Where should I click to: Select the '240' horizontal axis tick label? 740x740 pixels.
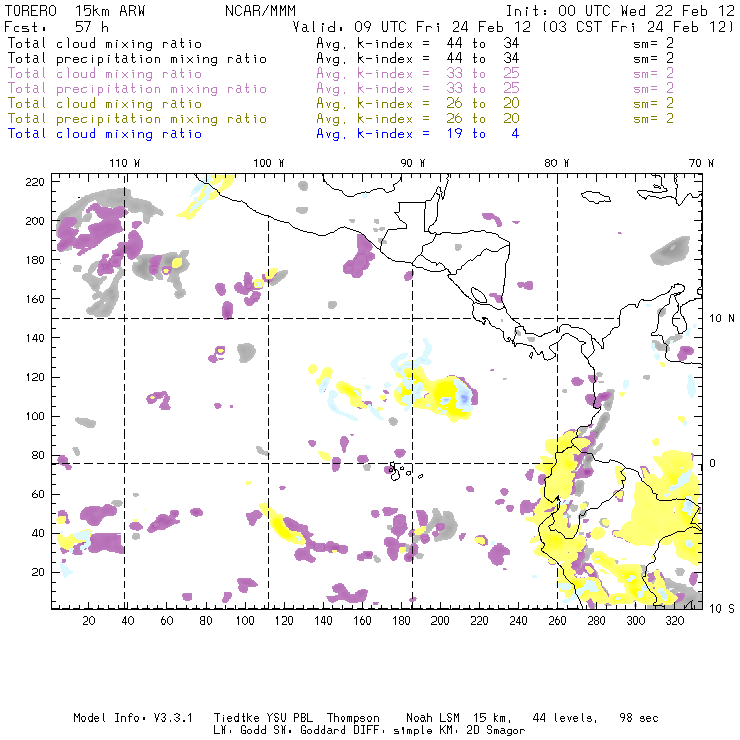coord(518,621)
